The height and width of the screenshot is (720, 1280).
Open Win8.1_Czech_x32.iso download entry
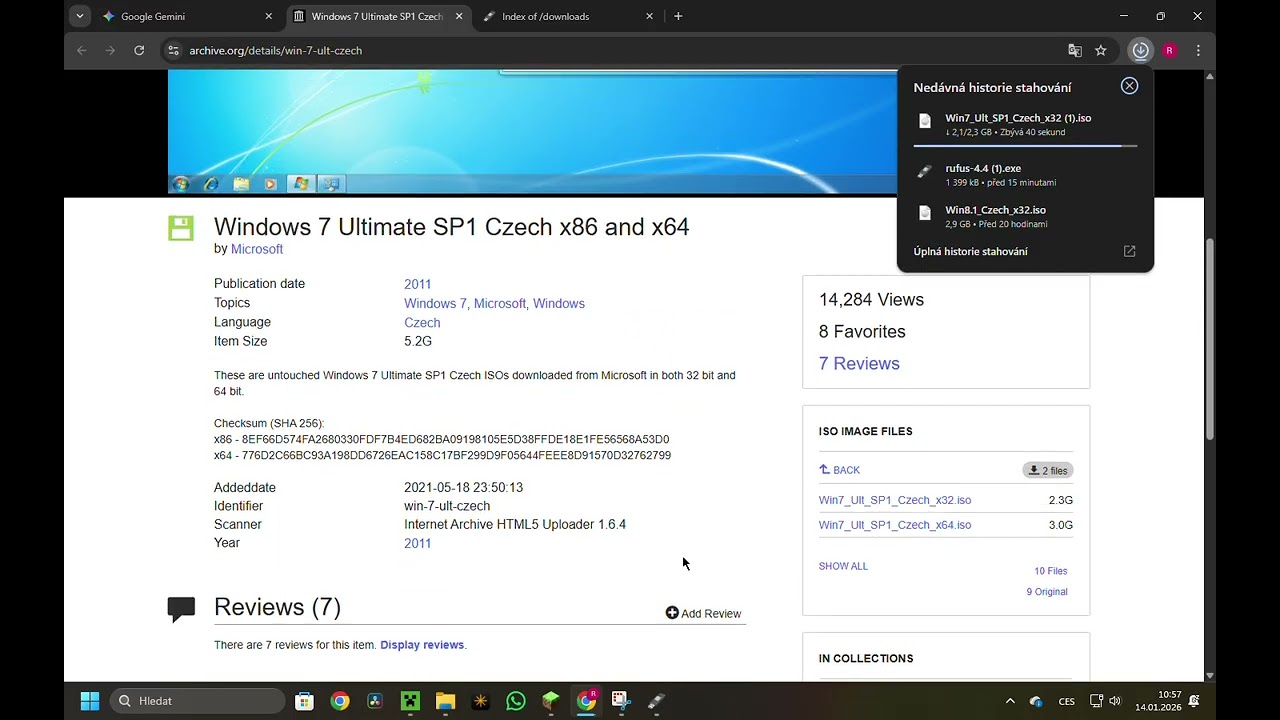tap(1025, 216)
